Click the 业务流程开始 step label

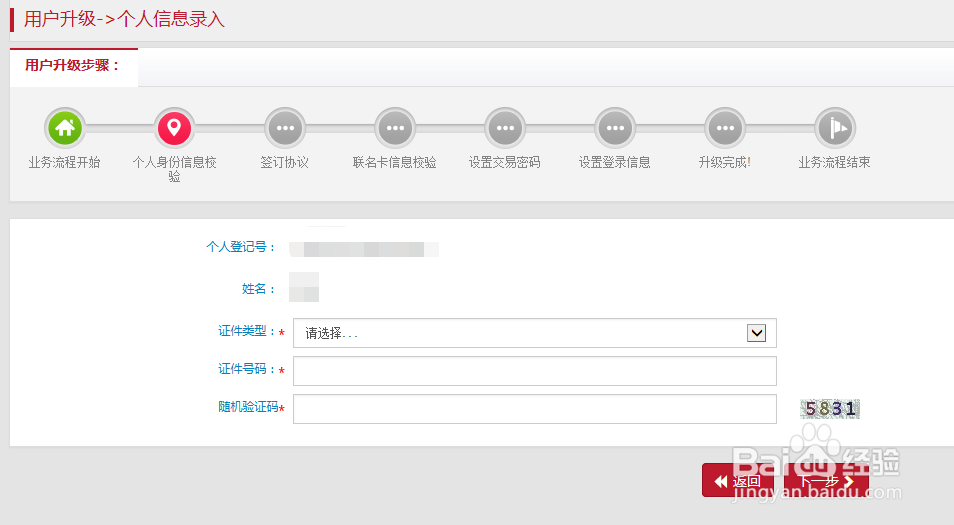[x=64, y=162]
